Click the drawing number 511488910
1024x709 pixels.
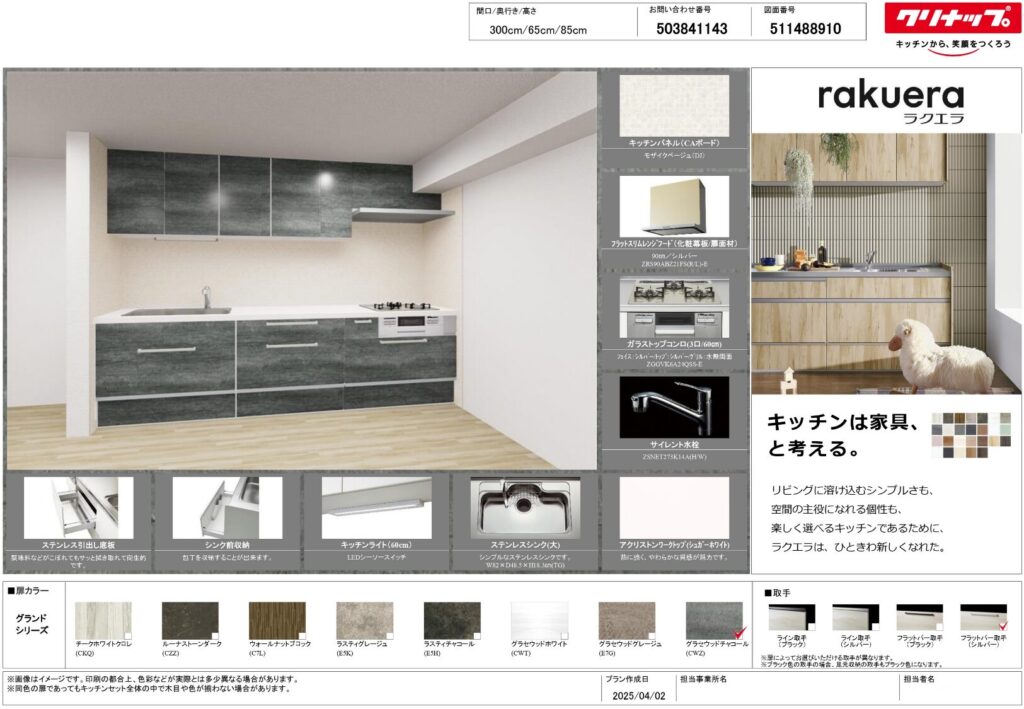[x=806, y=29]
